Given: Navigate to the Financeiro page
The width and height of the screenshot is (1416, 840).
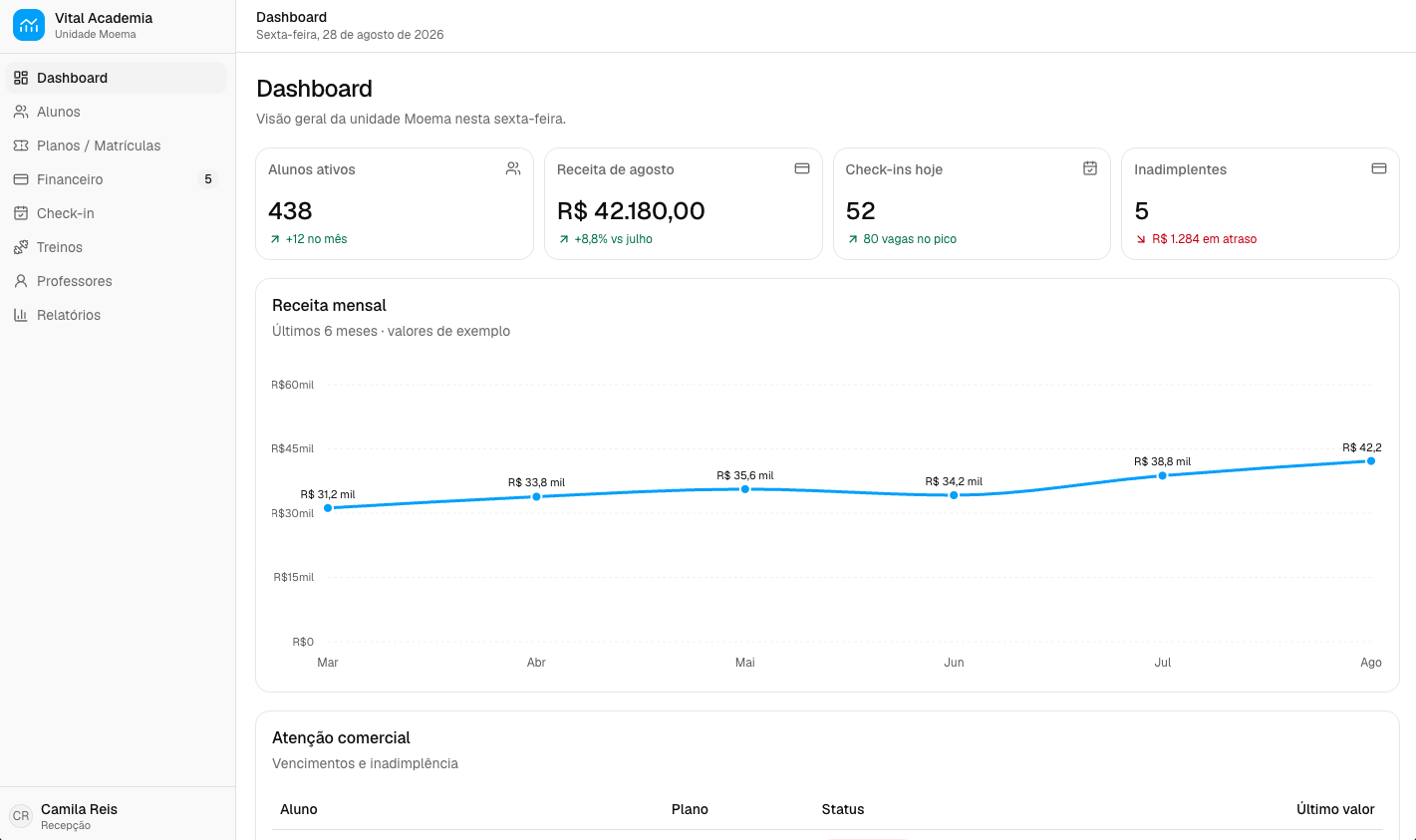Looking at the screenshot, I should (117, 179).
